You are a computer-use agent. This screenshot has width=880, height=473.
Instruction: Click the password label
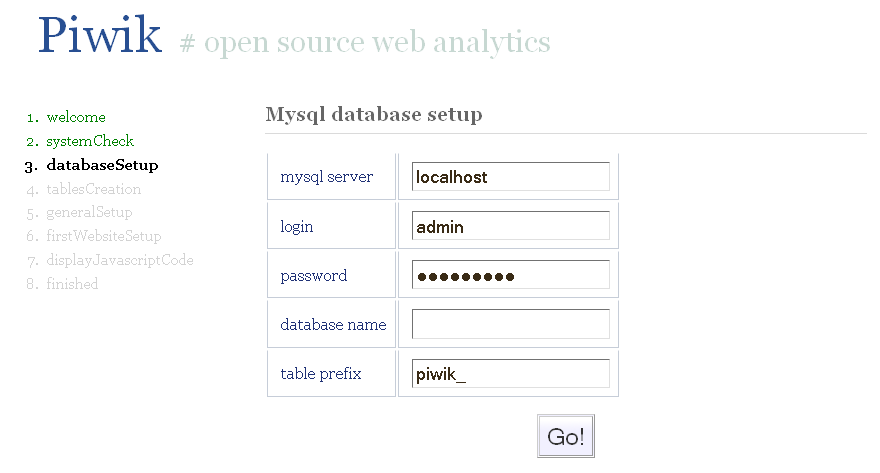314,275
